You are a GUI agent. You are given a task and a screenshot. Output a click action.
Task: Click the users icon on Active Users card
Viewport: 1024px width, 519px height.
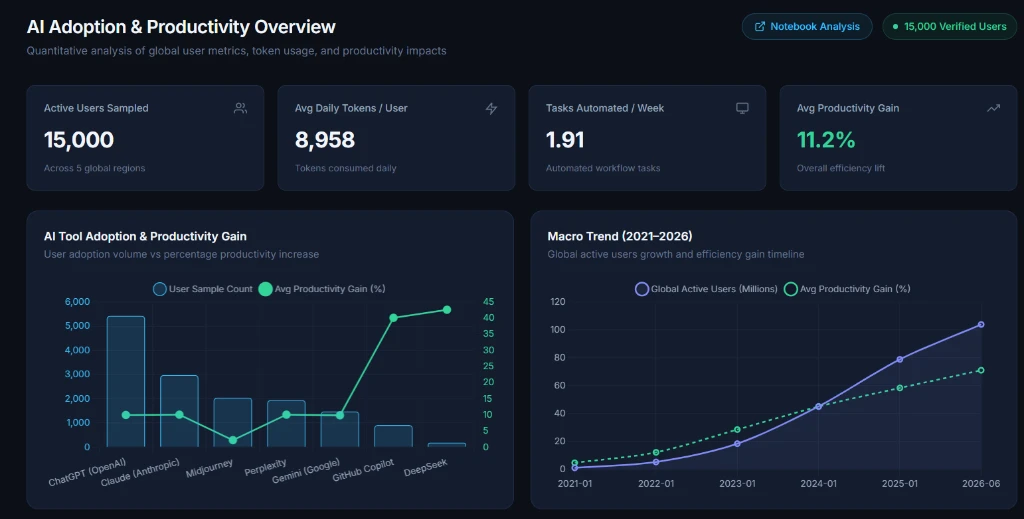click(x=240, y=108)
